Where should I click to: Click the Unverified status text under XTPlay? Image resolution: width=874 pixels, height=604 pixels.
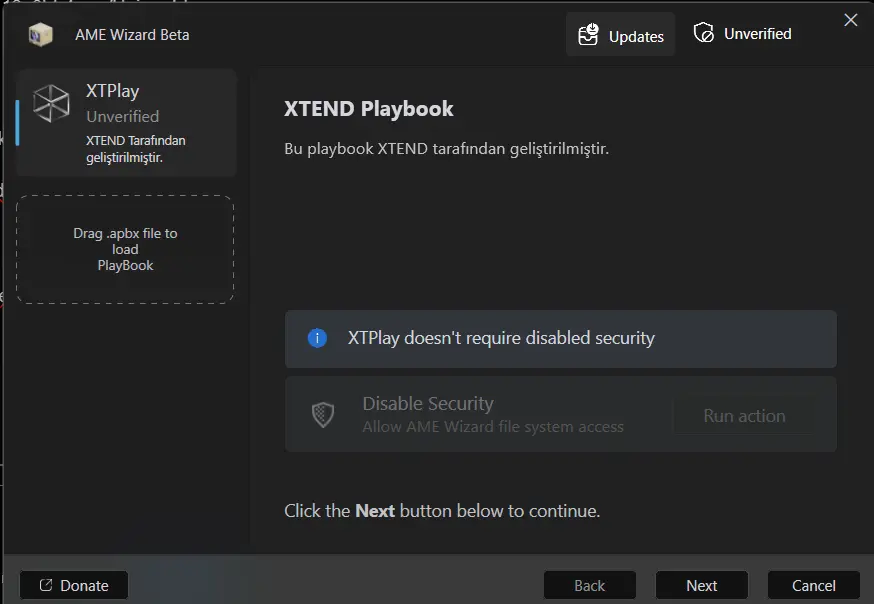coord(123,116)
